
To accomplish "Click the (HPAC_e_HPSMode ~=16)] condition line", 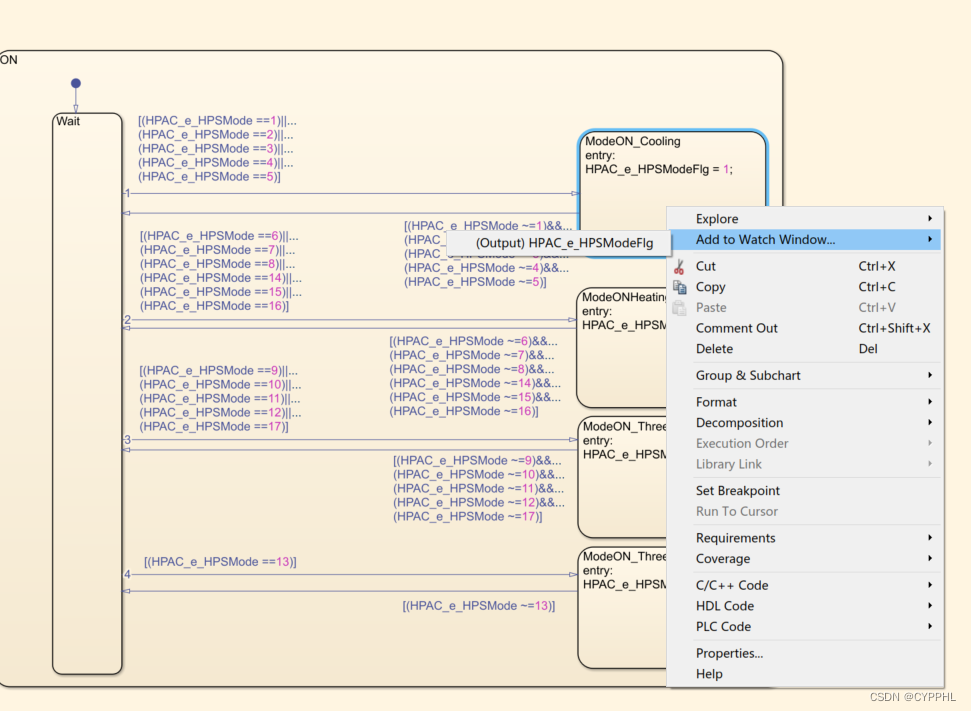I will pyautogui.click(x=464, y=411).
